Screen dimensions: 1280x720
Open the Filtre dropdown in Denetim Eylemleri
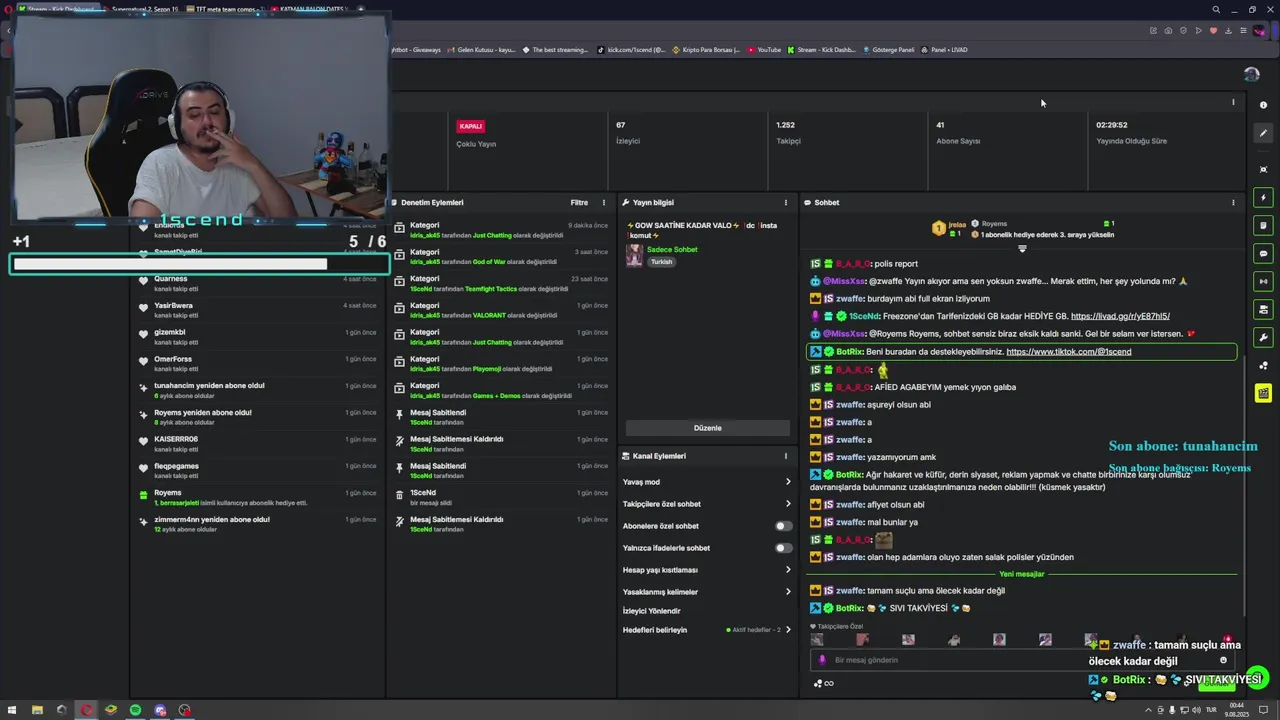pos(579,202)
